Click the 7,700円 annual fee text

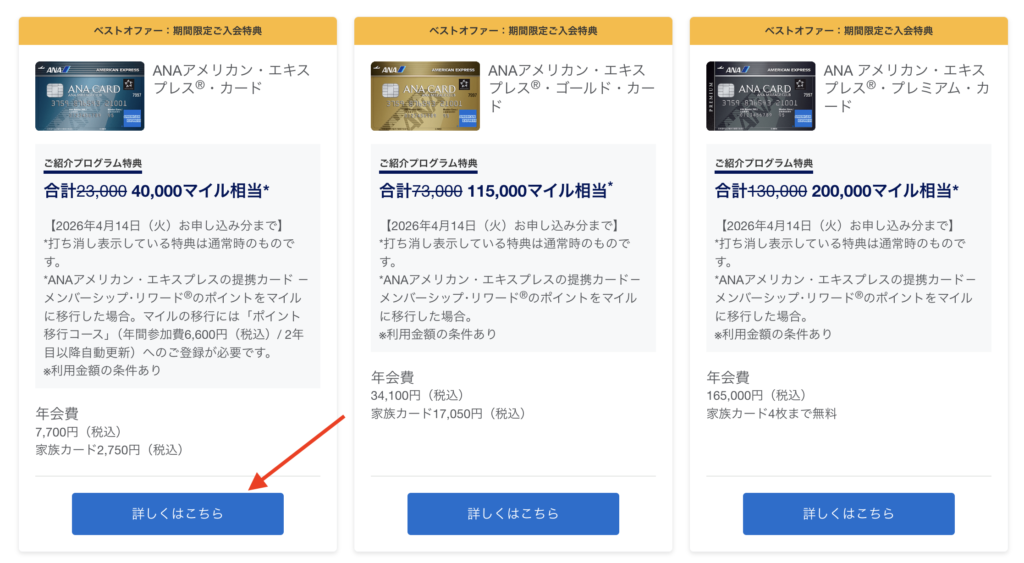(78, 432)
